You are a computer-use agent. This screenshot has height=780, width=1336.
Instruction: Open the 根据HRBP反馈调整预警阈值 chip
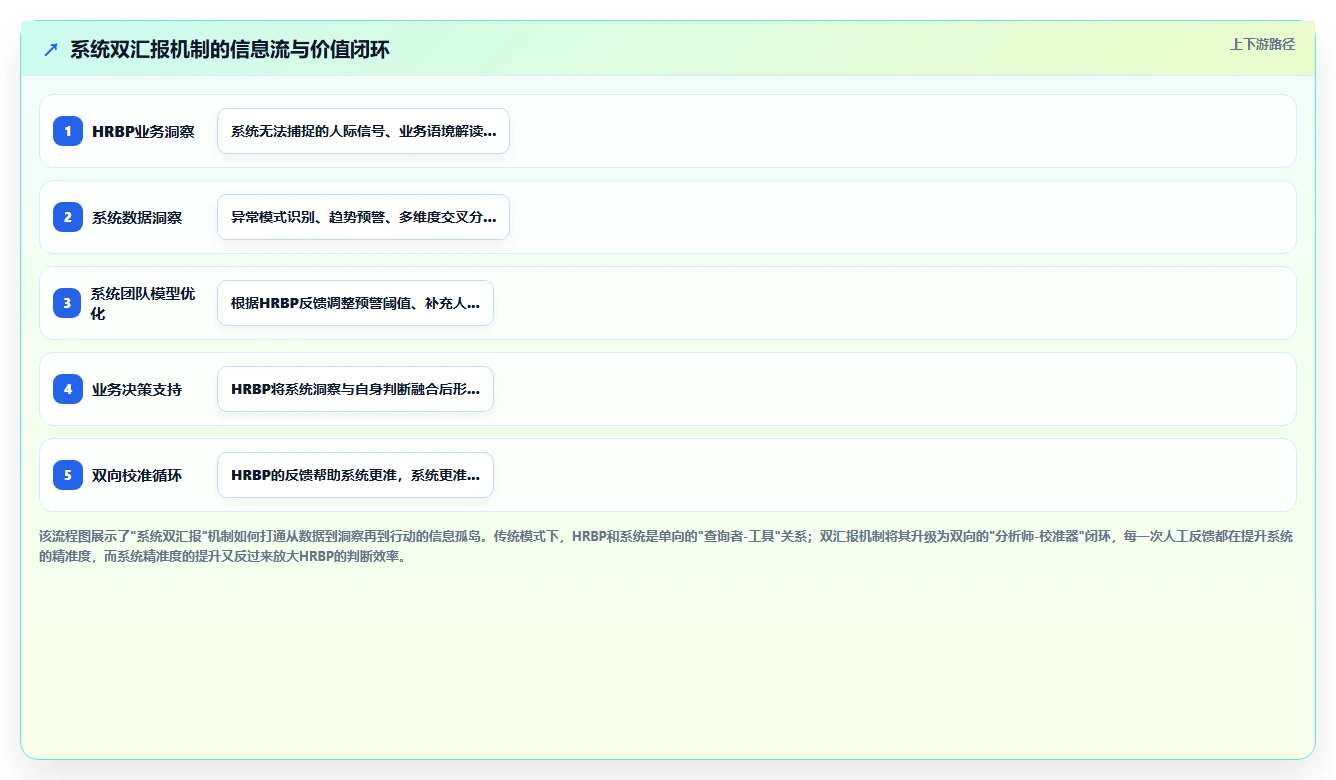tap(355, 303)
